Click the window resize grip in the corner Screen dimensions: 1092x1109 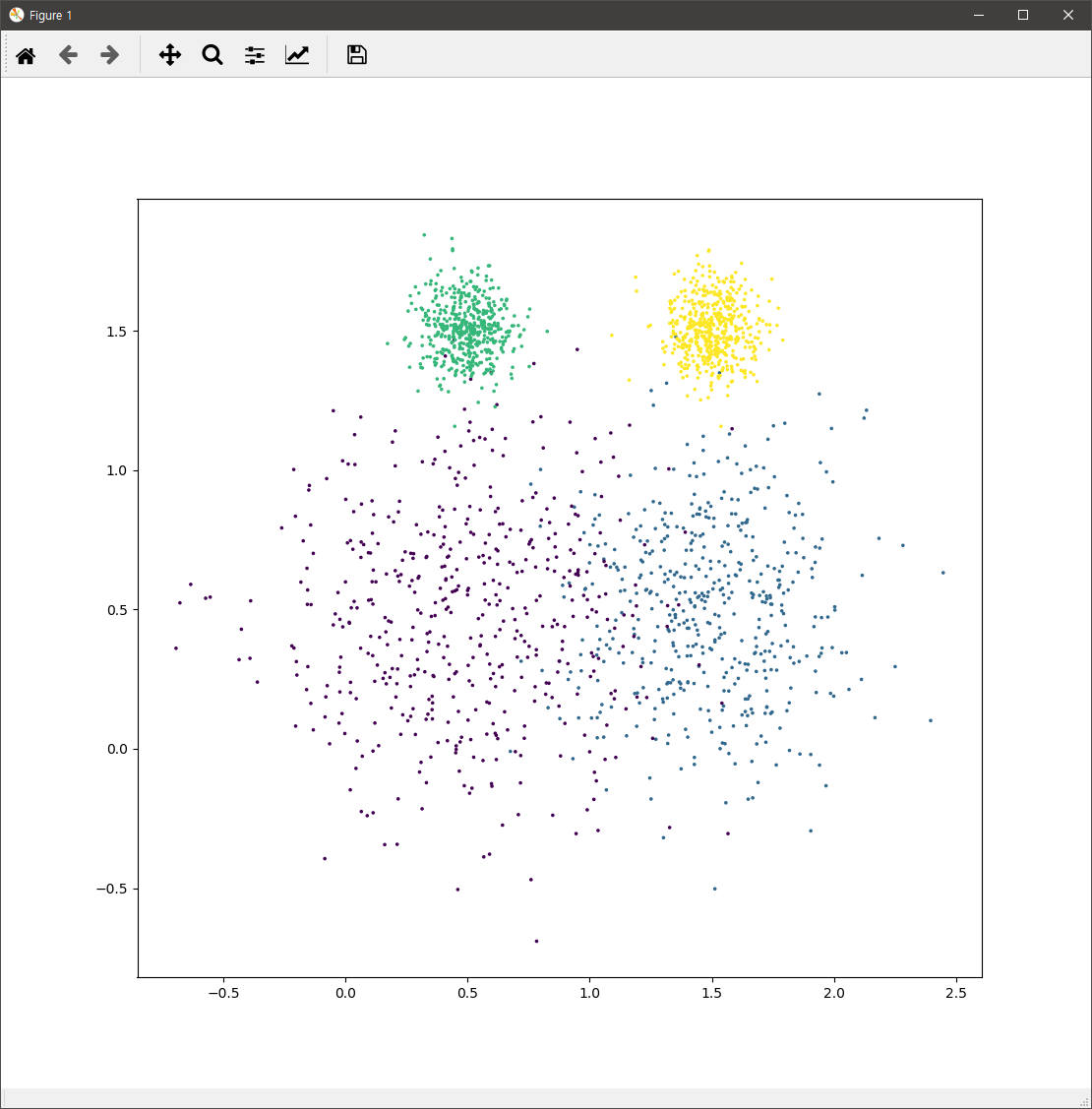point(1085,1102)
